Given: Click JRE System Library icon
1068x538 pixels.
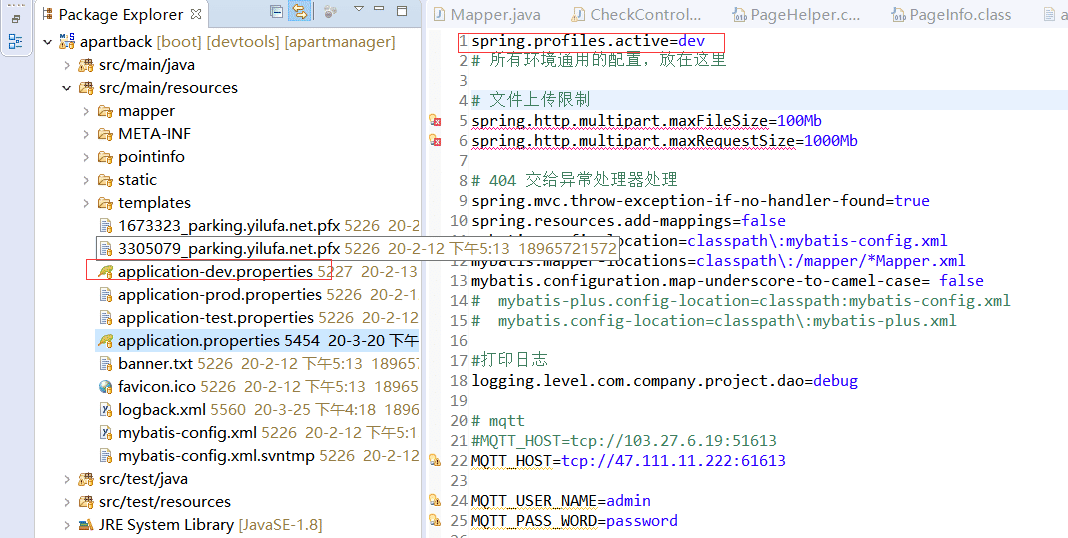Looking at the screenshot, I should pos(86,526).
